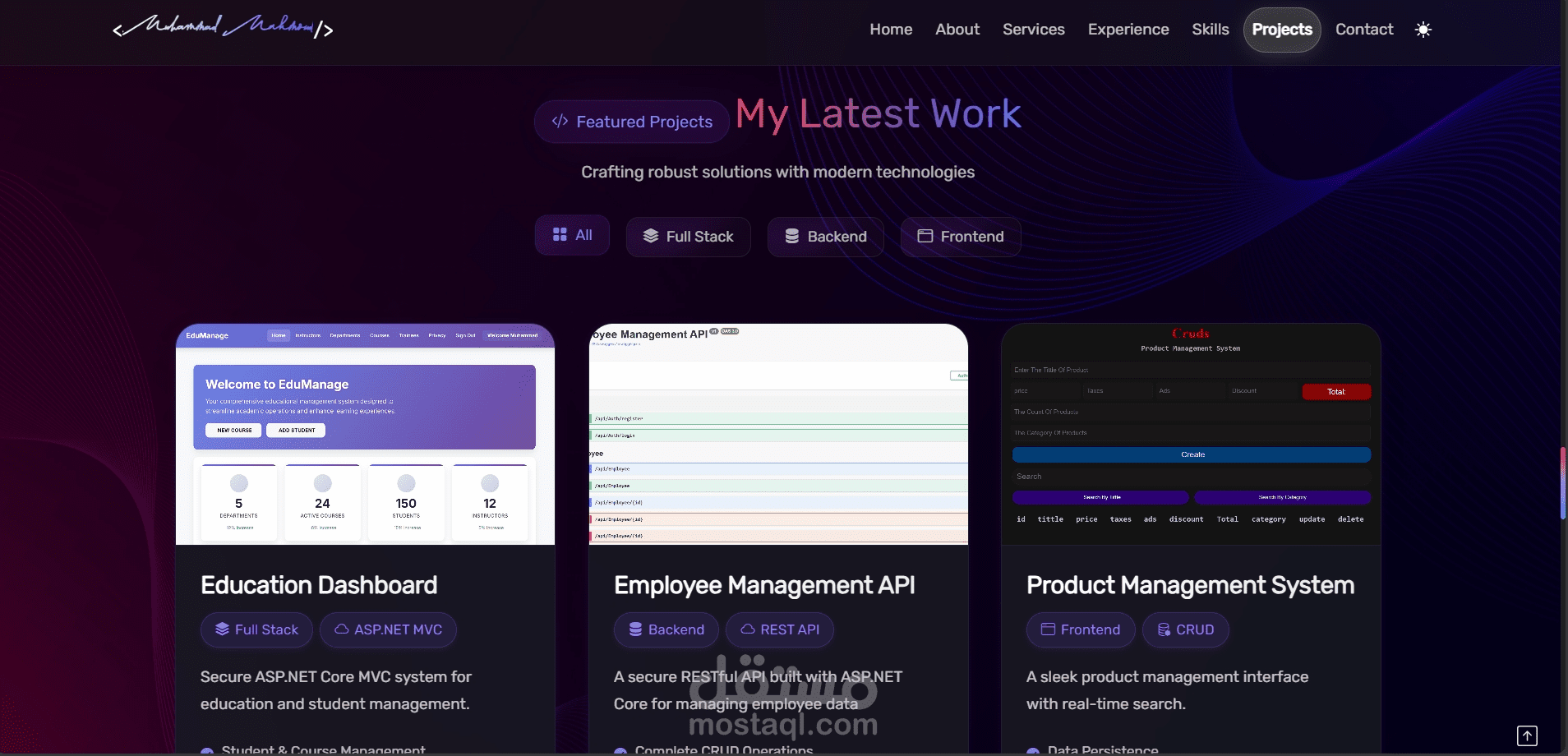Click the CRUD tag

click(x=1186, y=629)
